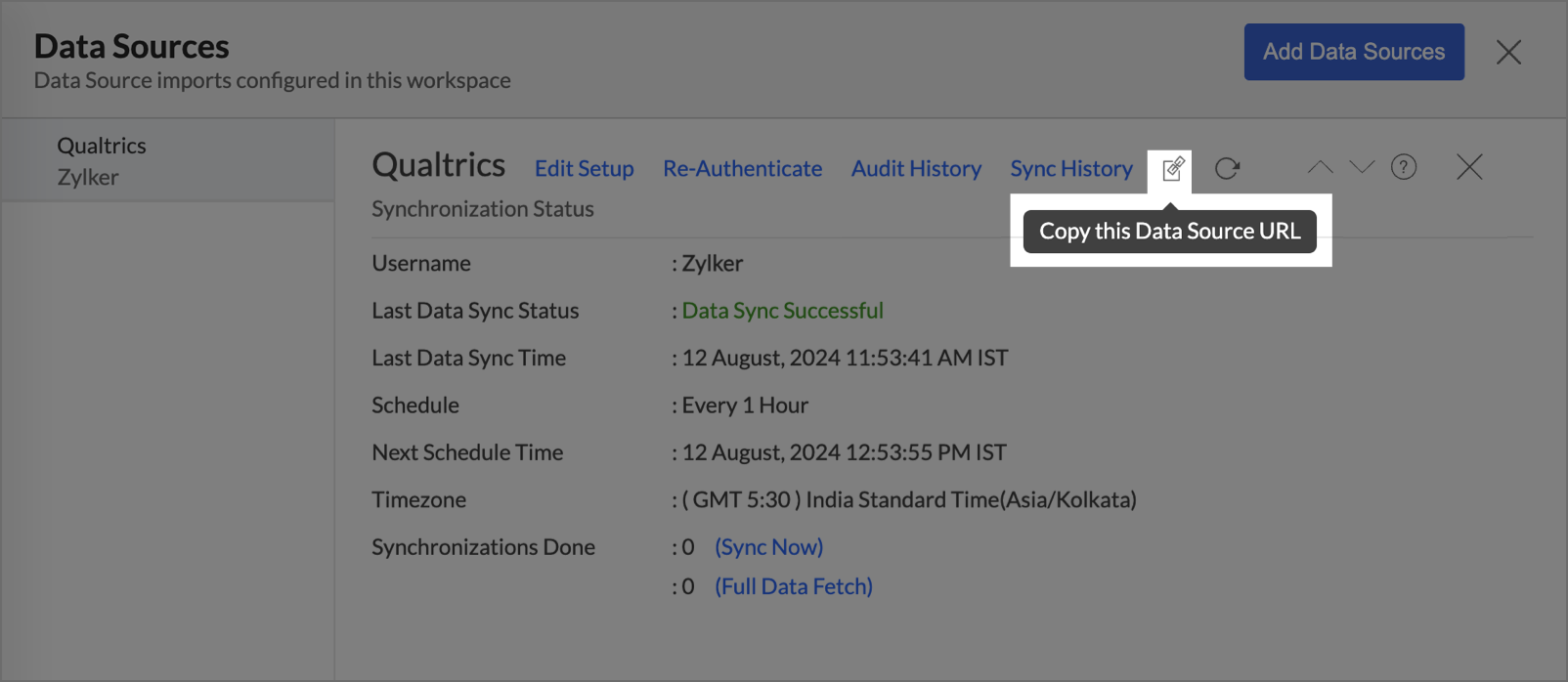Close the Qualtrics details panel
Screen dimensions: 1568x682
1469,167
